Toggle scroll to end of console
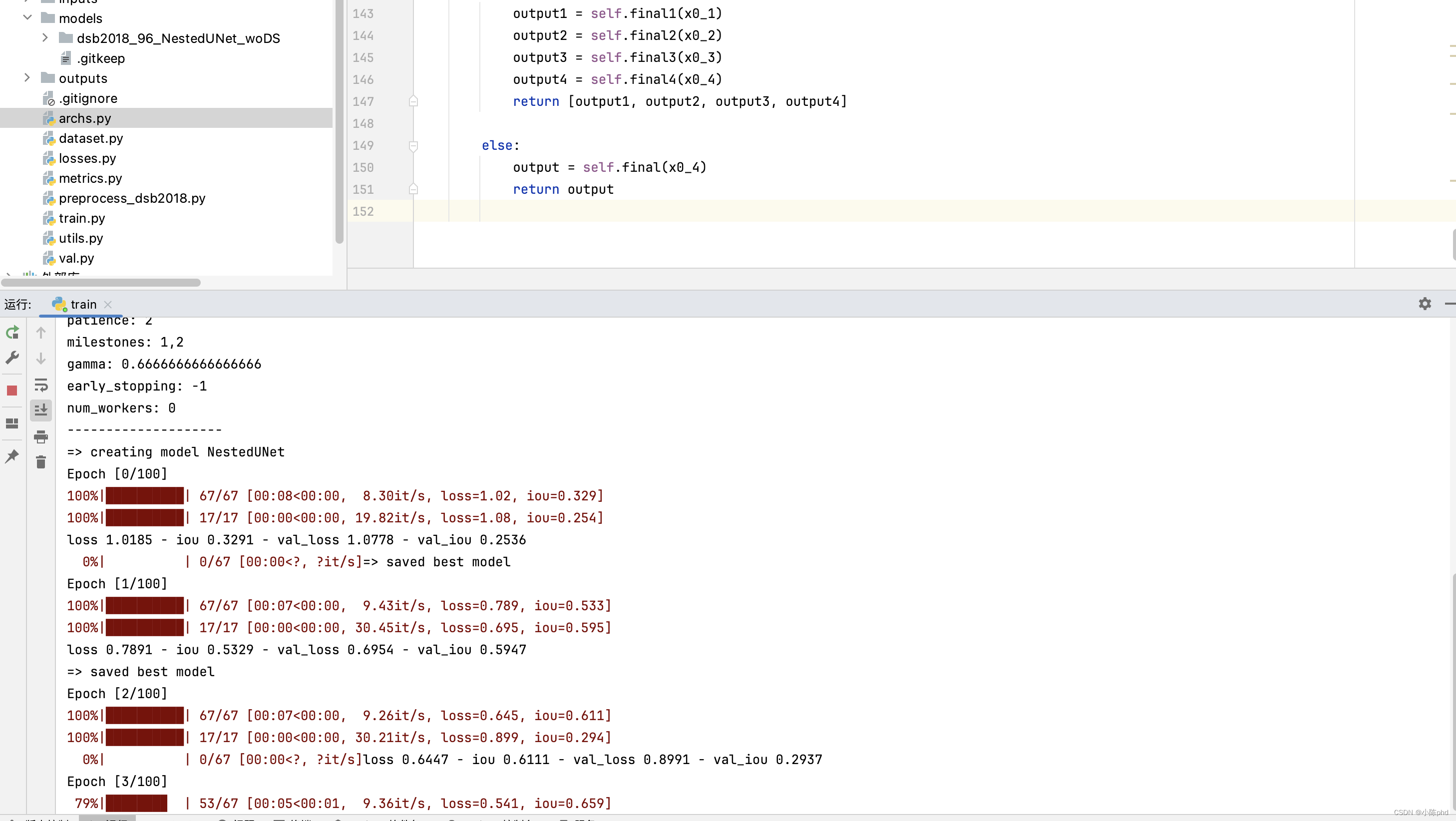Viewport: 1456px width, 821px height. point(41,410)
